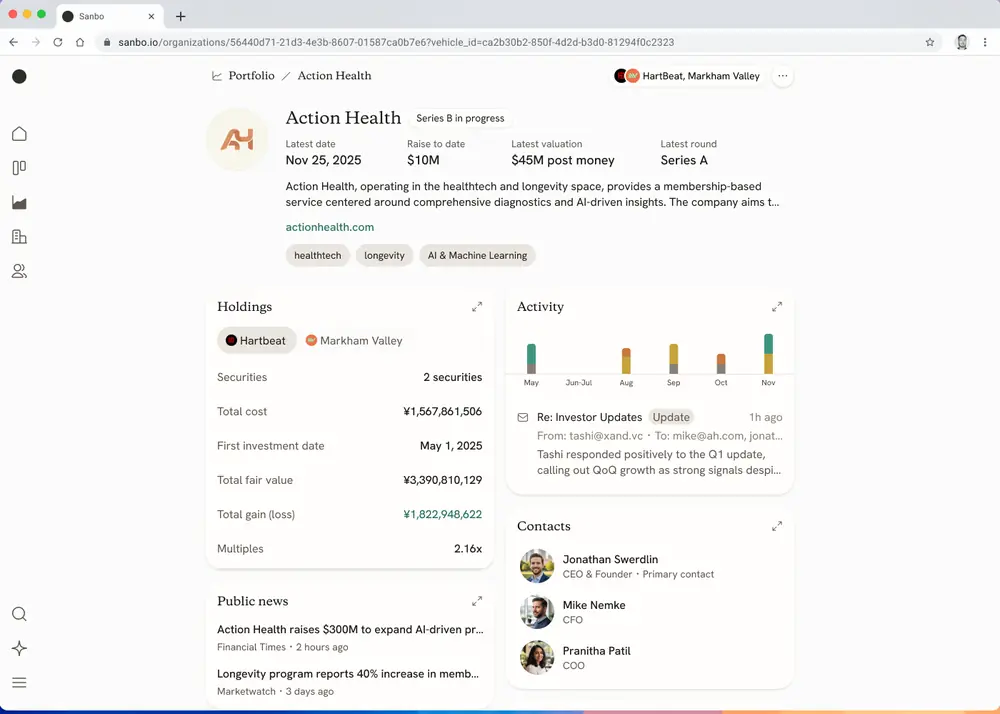Click Mike Nemke's profile photo
Image resolution: width=1000 pixels, height=714 pixels.
click(537, 612)
